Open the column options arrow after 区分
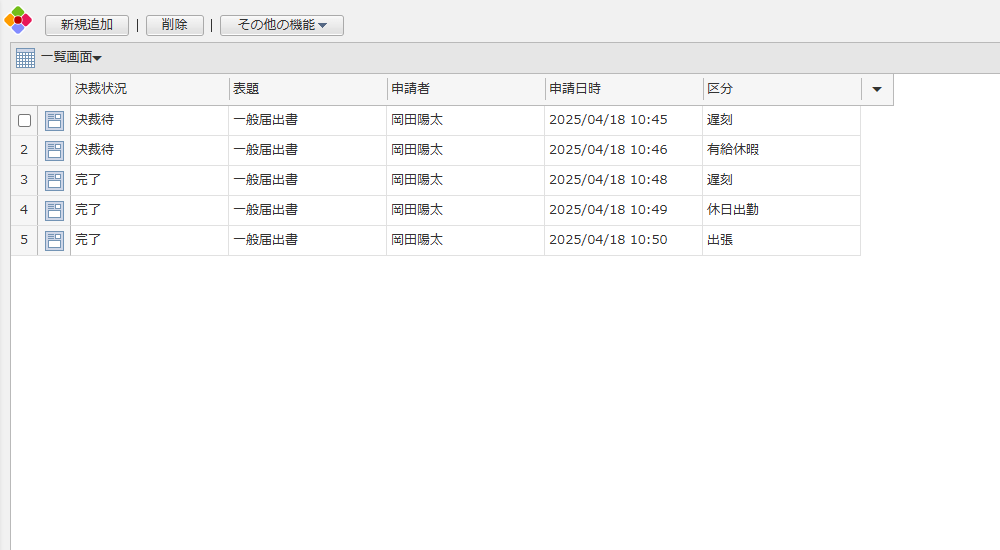This screenshot has width=1000, height=550. pyautogui.click(x=877, y=89)
